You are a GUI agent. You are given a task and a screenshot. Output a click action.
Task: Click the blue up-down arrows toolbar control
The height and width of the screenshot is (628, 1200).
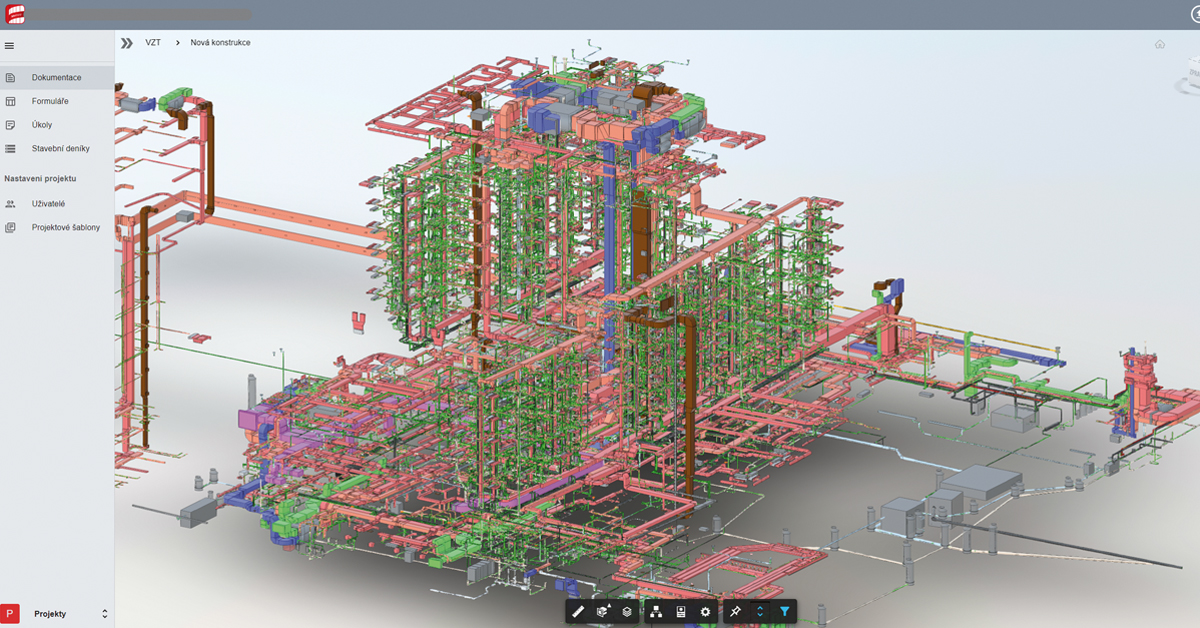tap(760, 611)
